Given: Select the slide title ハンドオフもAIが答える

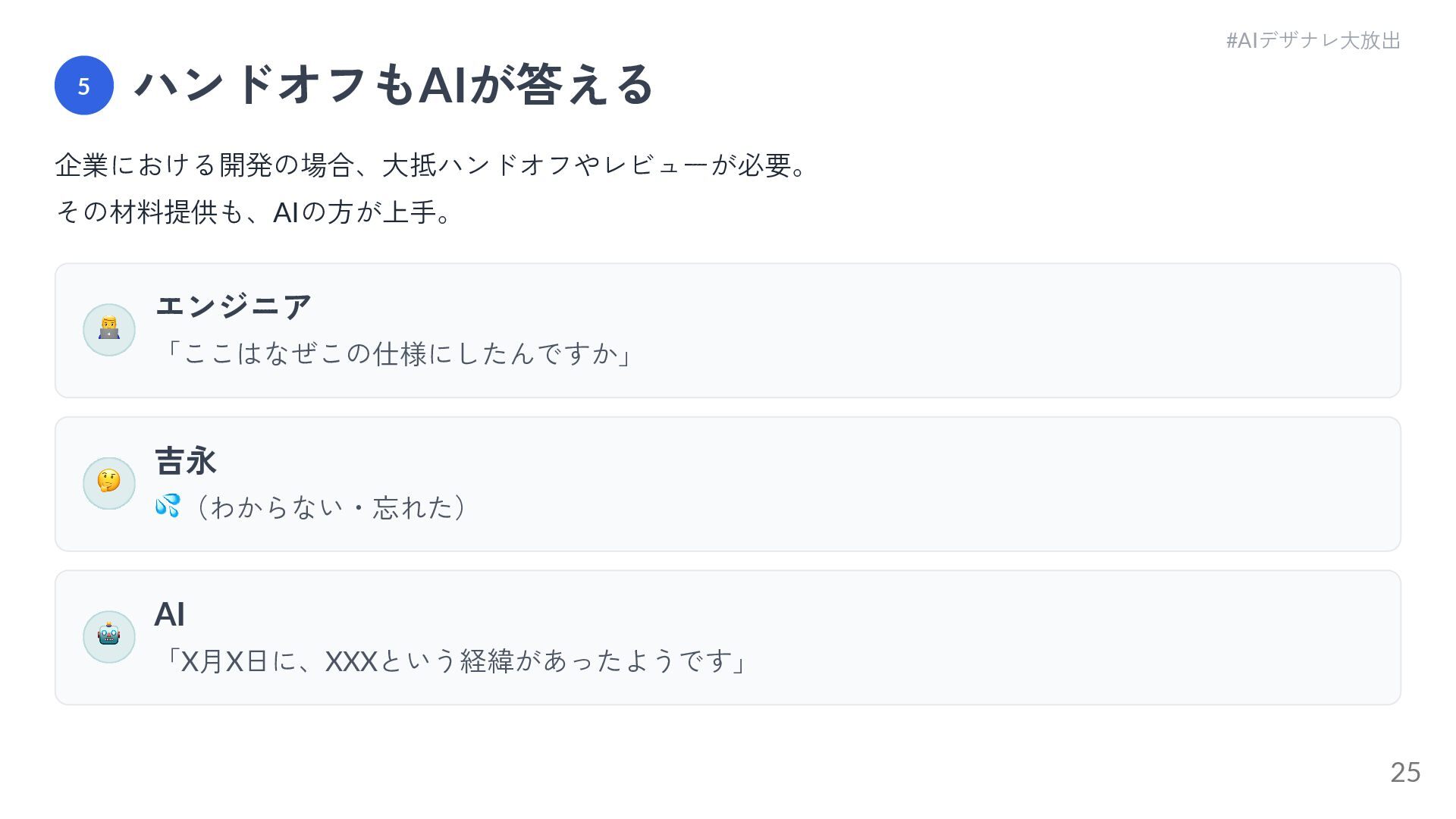Looking at the screenshot, I should point(394,85).
